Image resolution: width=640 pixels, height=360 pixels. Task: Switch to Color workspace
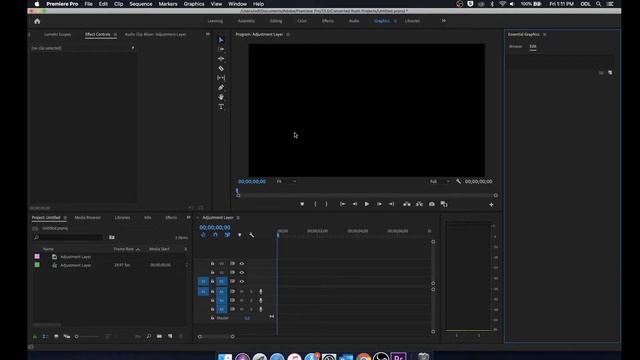(x=302, y=21)
